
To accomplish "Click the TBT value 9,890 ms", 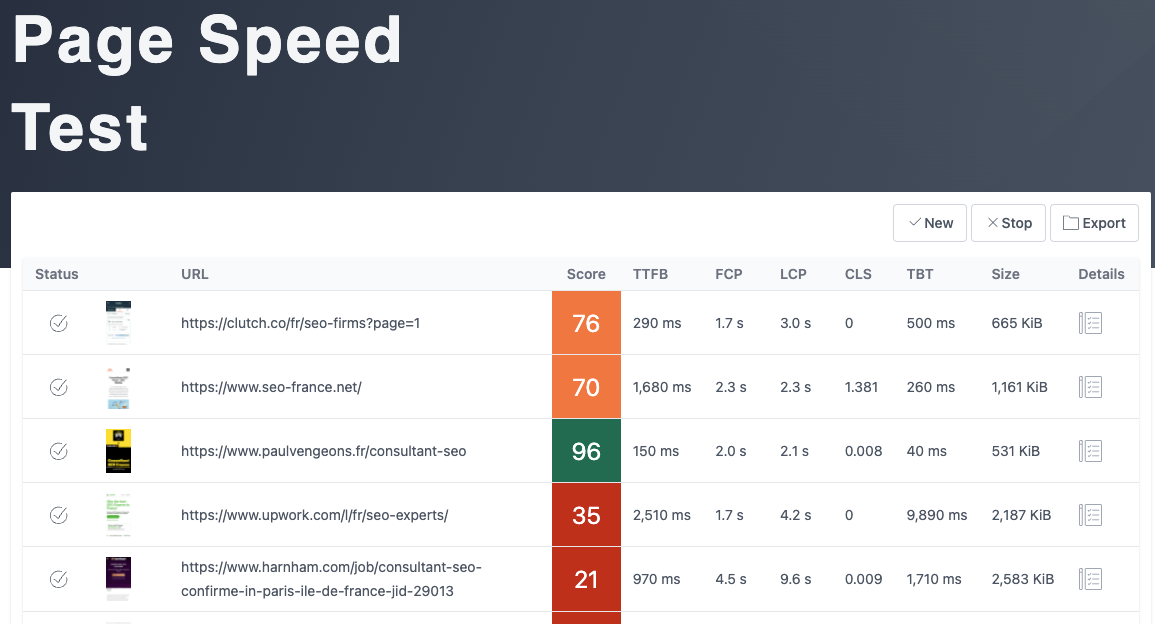I will tap(937, 515).
